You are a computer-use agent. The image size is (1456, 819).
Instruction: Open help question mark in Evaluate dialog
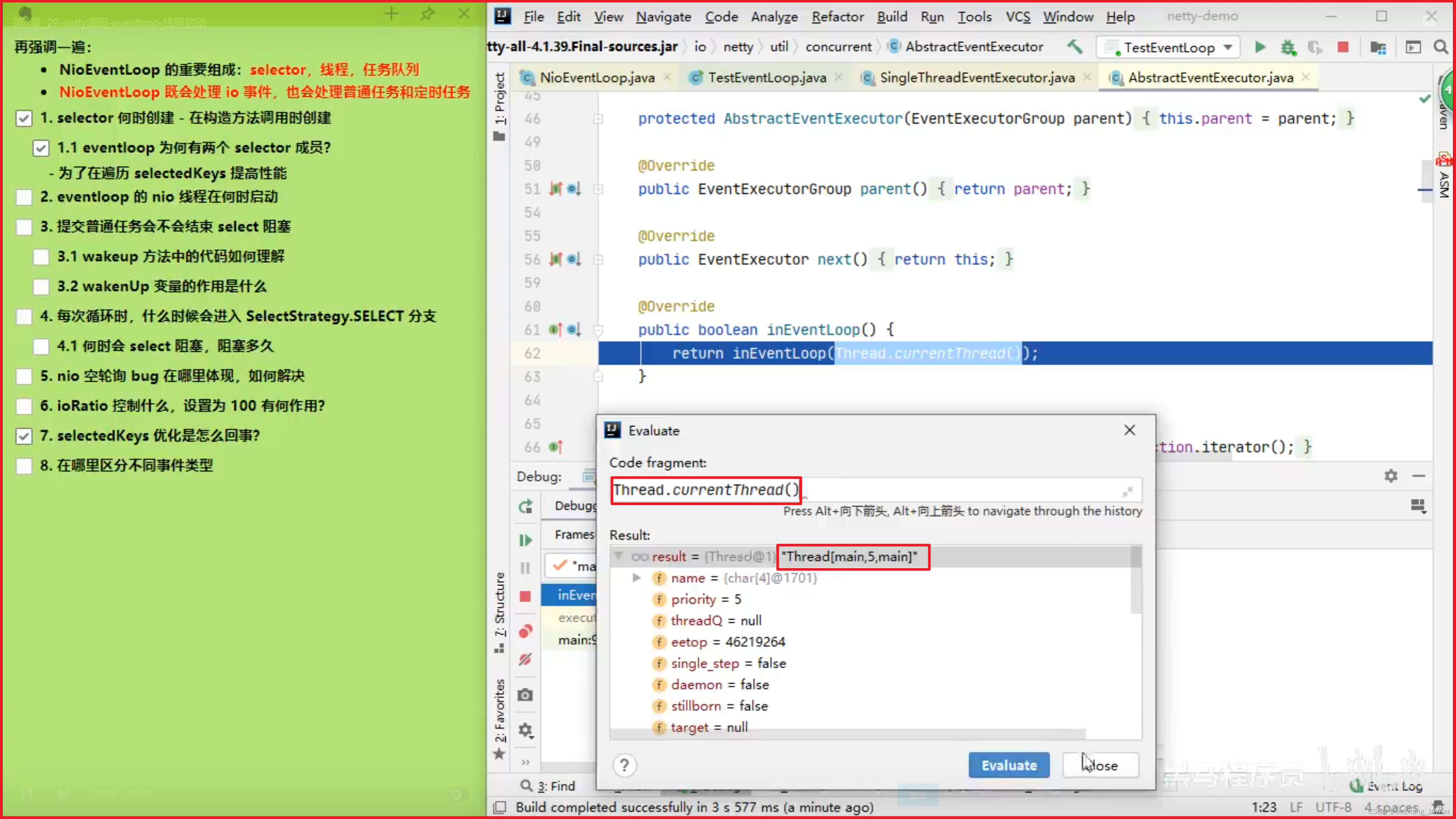pyautogui.click(x=624, y=765)
